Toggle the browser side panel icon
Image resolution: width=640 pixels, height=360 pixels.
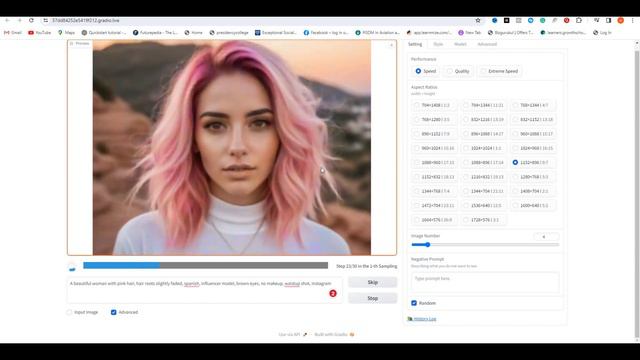coord(608,20)
